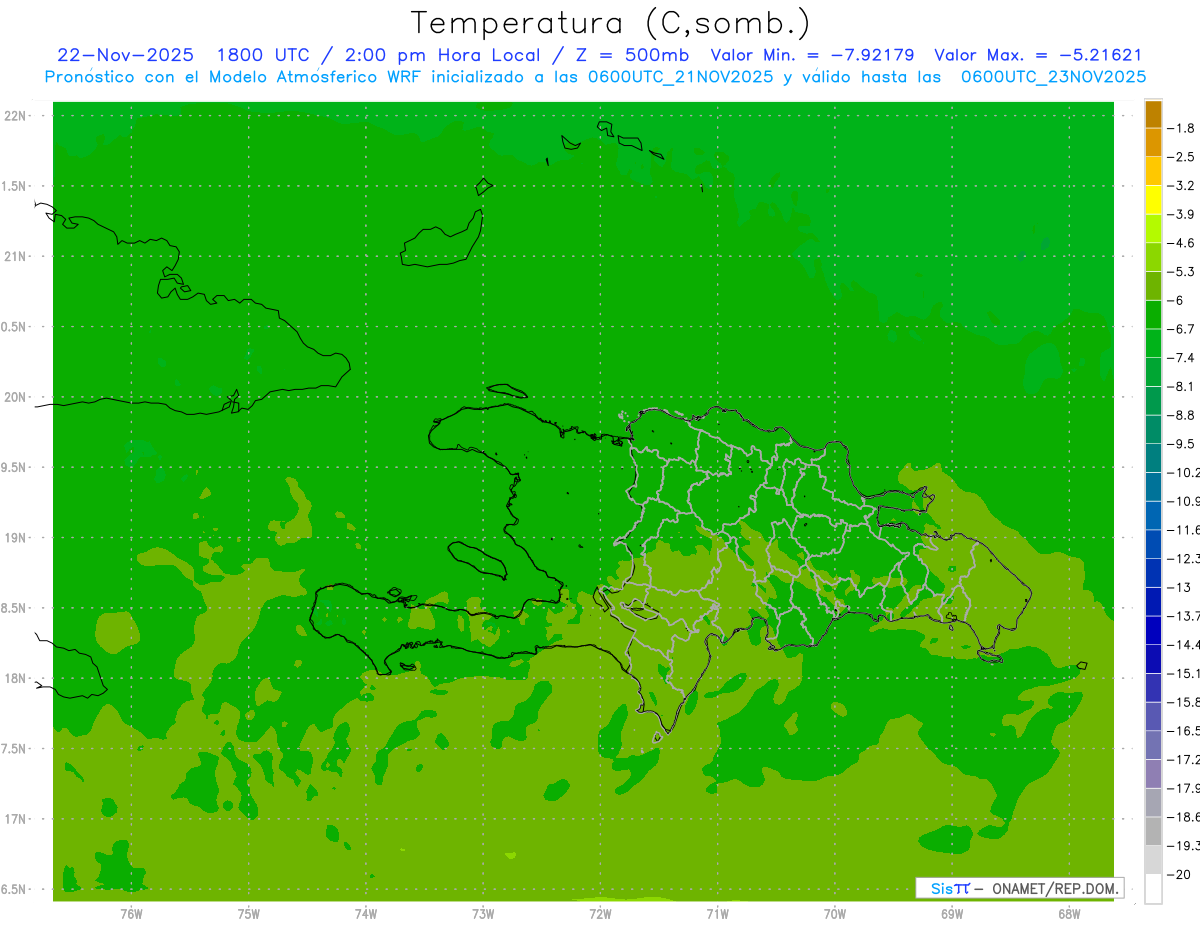Click the '-6.7' colorbar label
This screenshot has height=927, width=1200.
tap(1181, 329)
